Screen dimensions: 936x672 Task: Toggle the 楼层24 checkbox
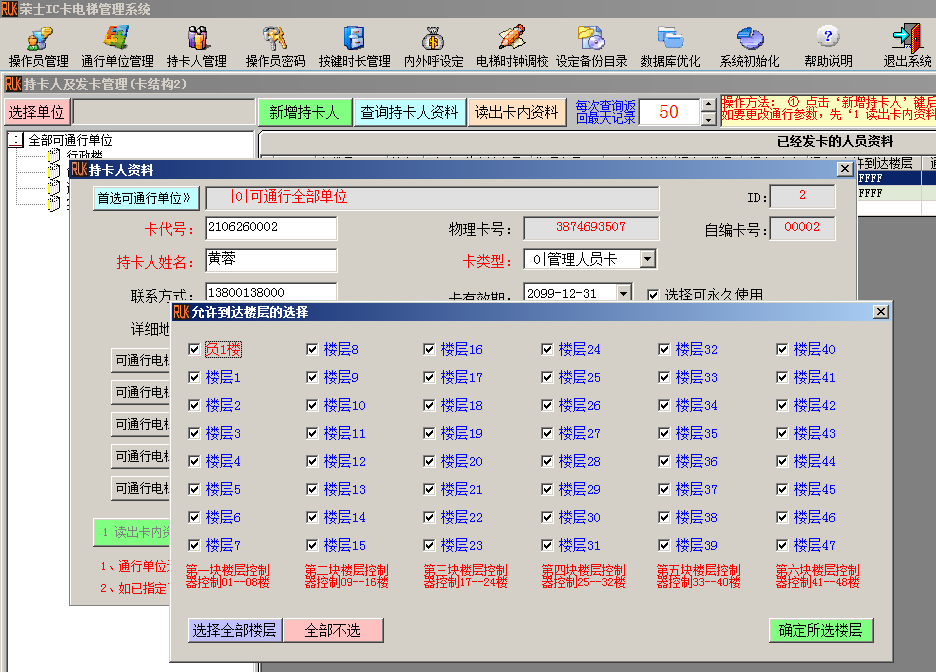tap(548, 350)
